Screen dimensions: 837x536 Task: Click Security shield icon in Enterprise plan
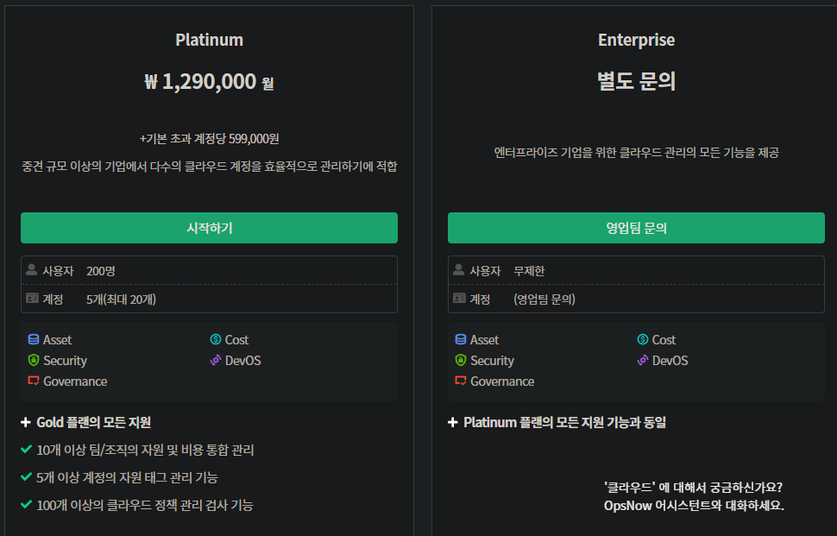pos(460,361)
